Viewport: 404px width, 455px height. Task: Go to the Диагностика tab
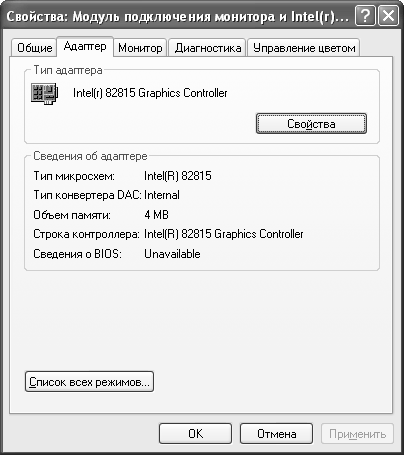(x=208, y=48)
